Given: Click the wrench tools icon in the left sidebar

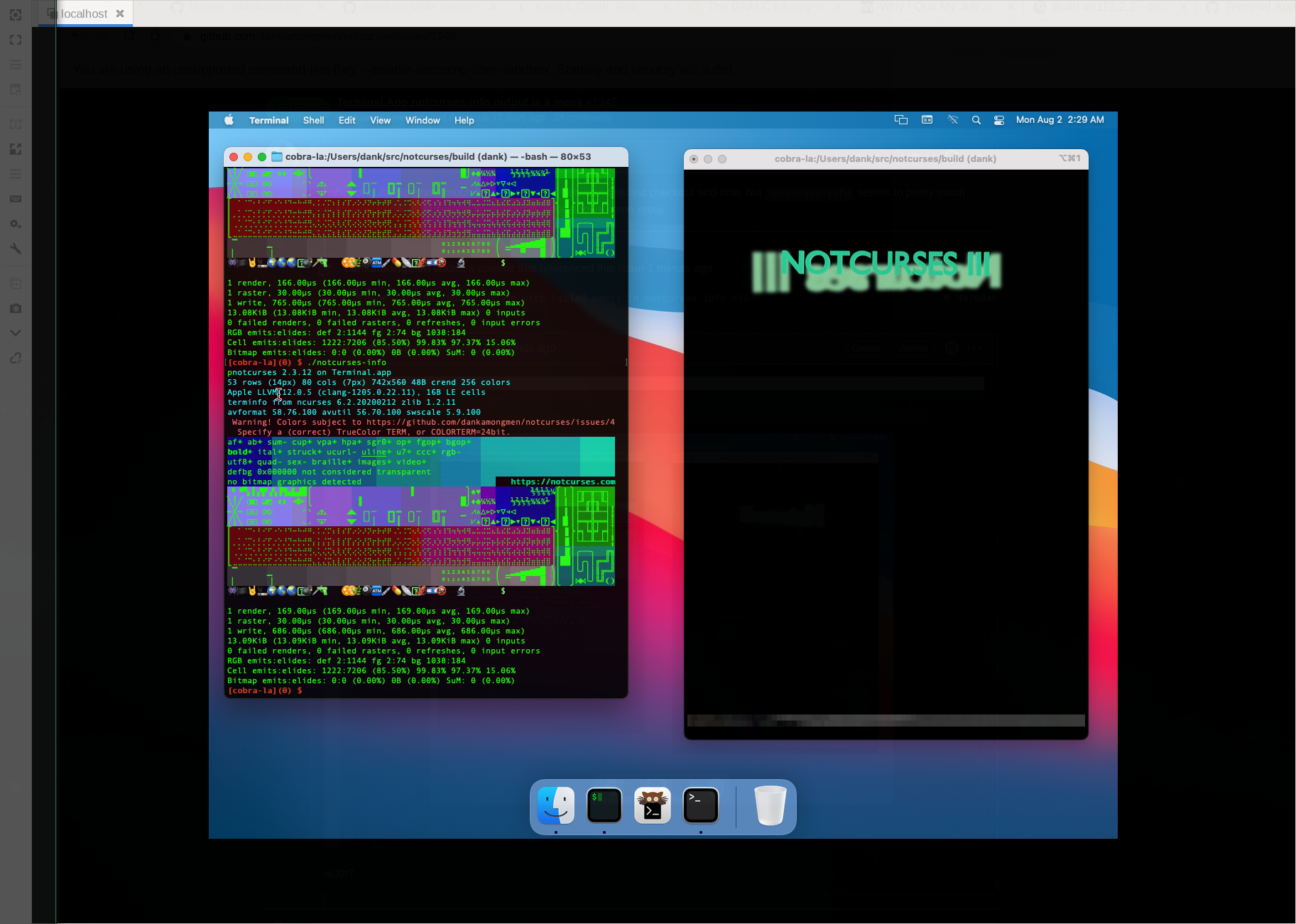Looking at the screenshot, I should 16,249.
